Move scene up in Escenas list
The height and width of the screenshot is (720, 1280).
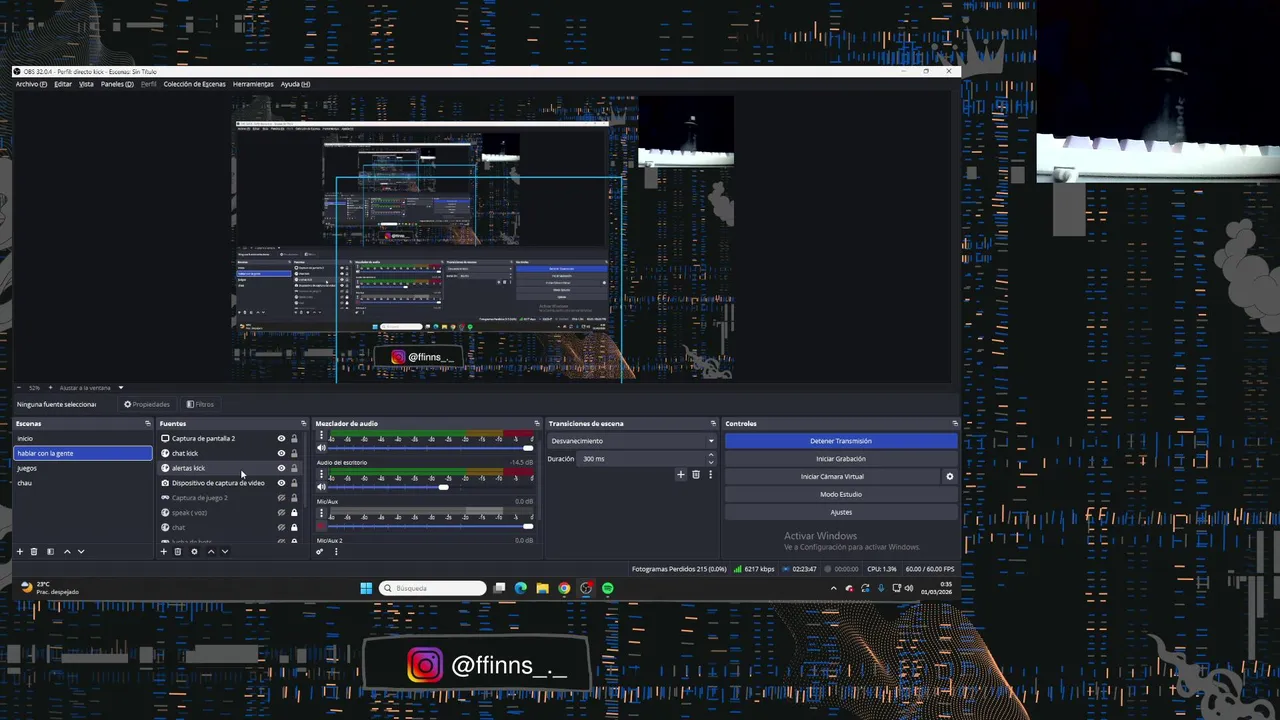tap(67, 551)
